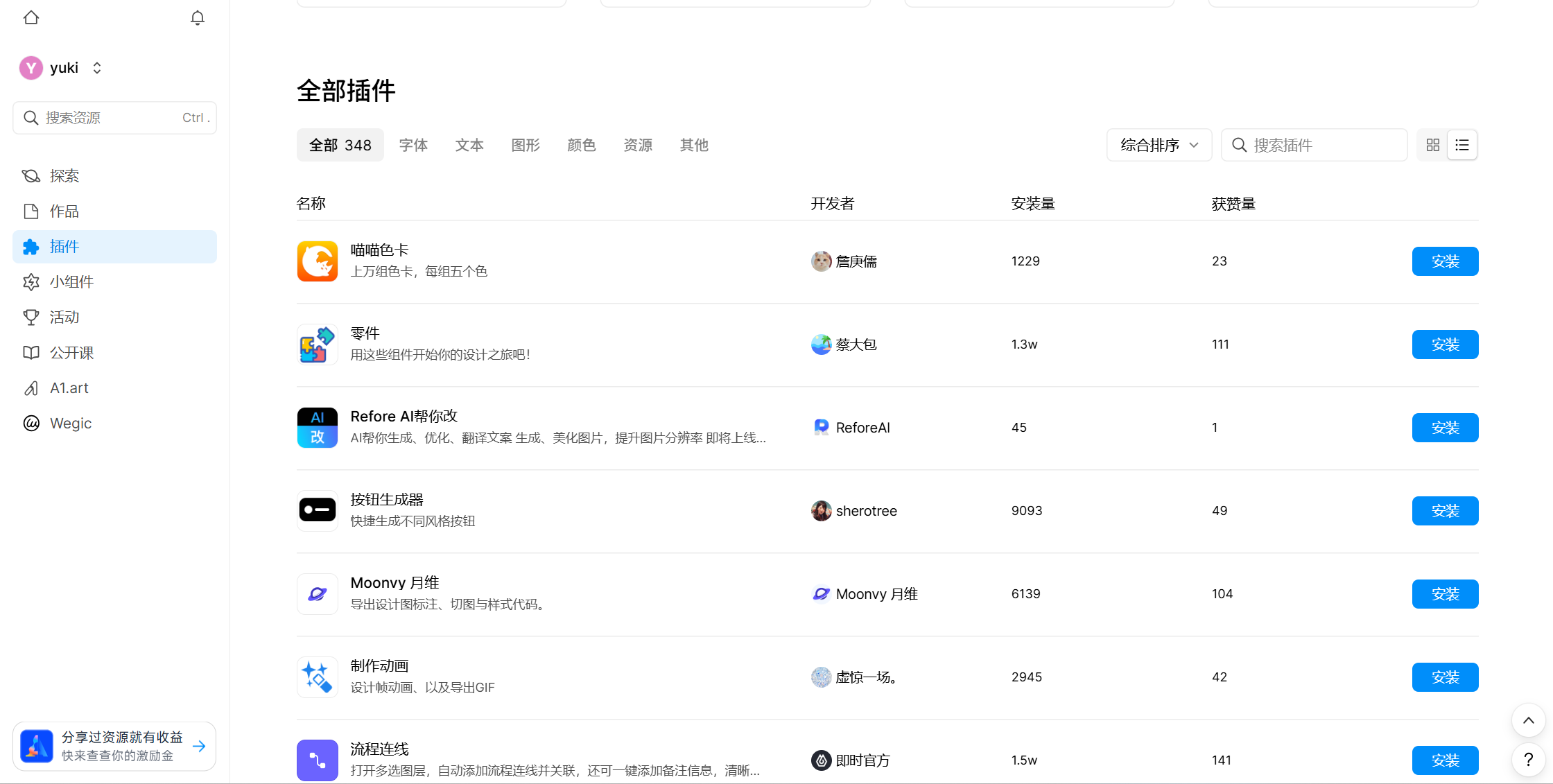Image resolution: width=1553 pixels, height=784 pixels.
Task: Switch plugin list to grid view
Action: point(1432,145)
